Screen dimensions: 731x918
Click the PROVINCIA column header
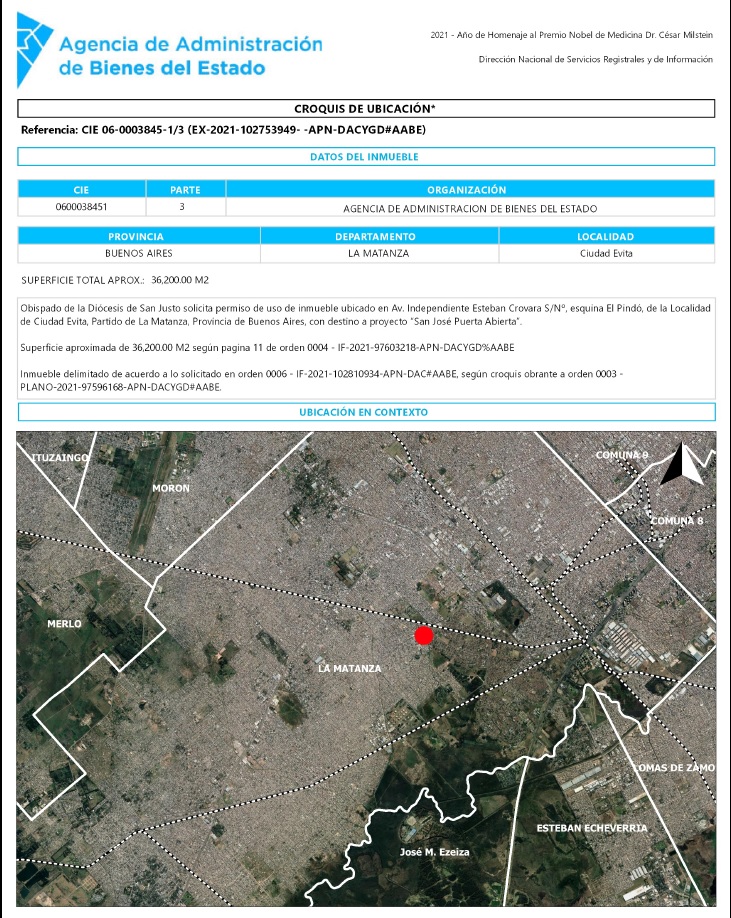pos(139,236)
